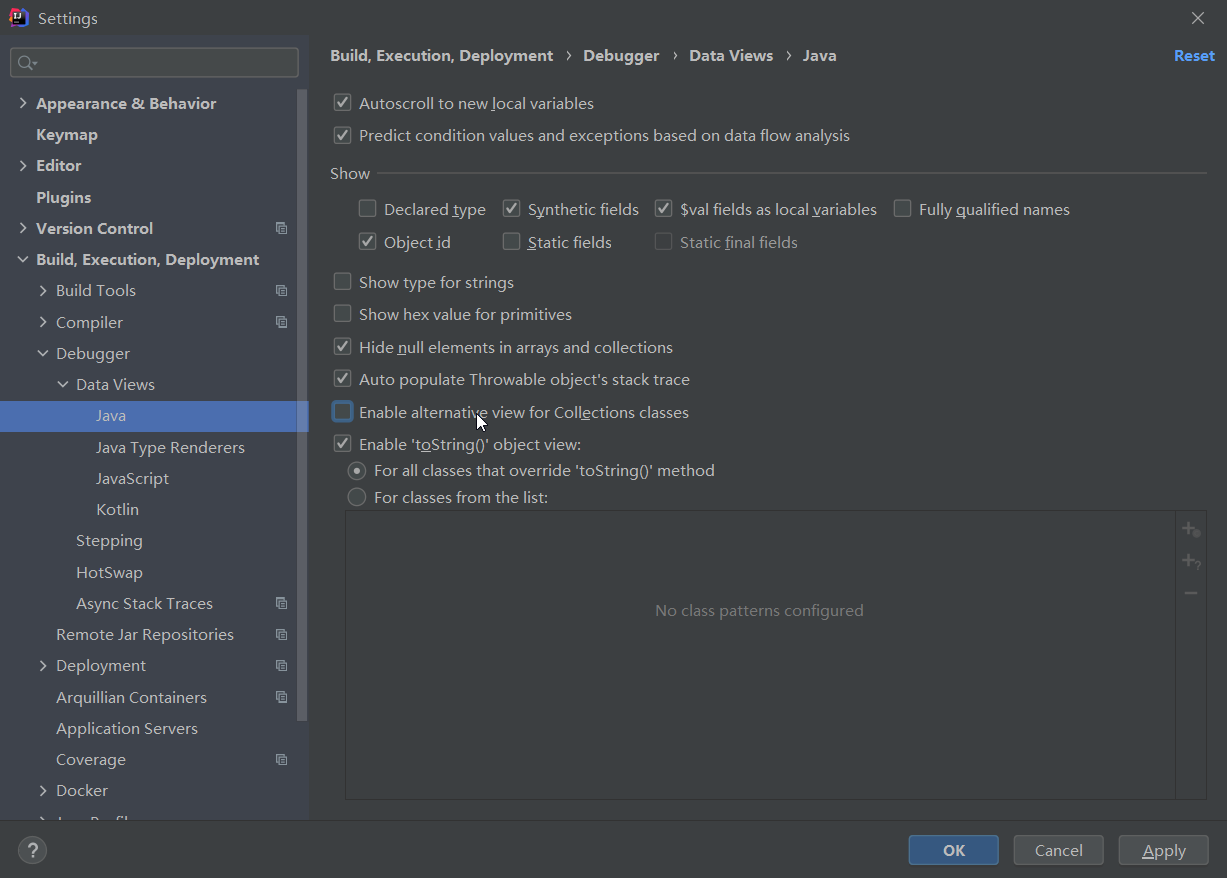Click the Reset link
This screenshot has height=878, width=1227.
[1194, 56]
